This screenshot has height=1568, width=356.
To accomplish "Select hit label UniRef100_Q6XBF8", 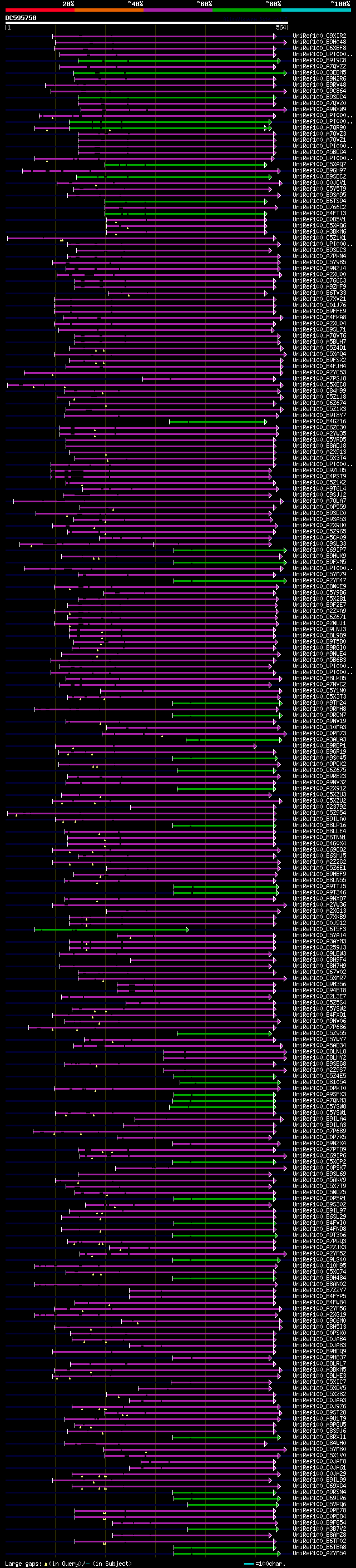I will tap(319, 48).
